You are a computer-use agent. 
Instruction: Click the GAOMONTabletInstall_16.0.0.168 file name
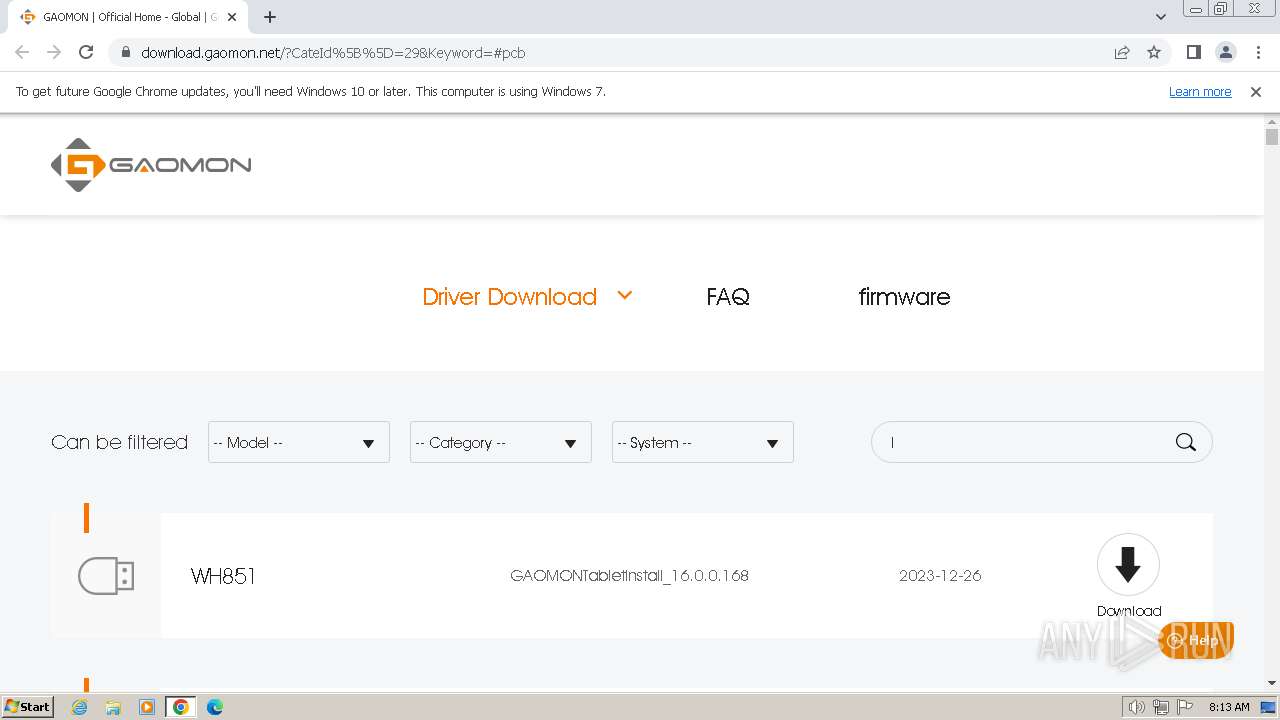tap(629, 576)
